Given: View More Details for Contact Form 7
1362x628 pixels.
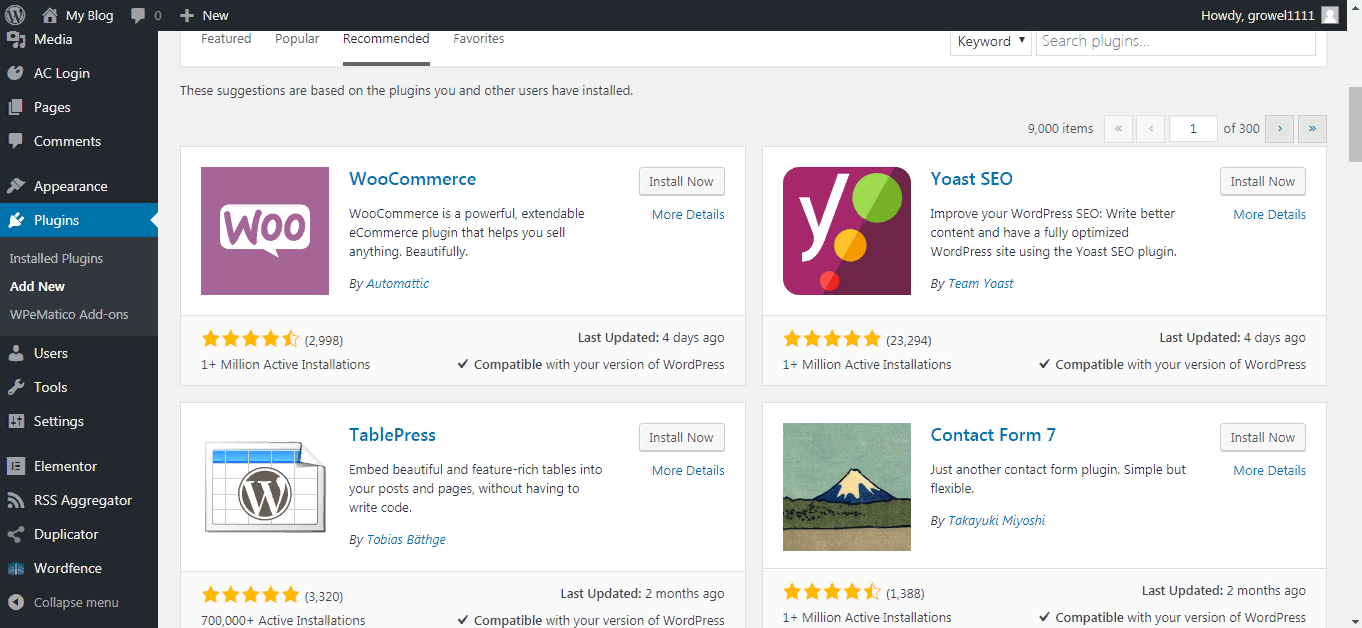Looking at the screenshot, I should [1269, 470].
